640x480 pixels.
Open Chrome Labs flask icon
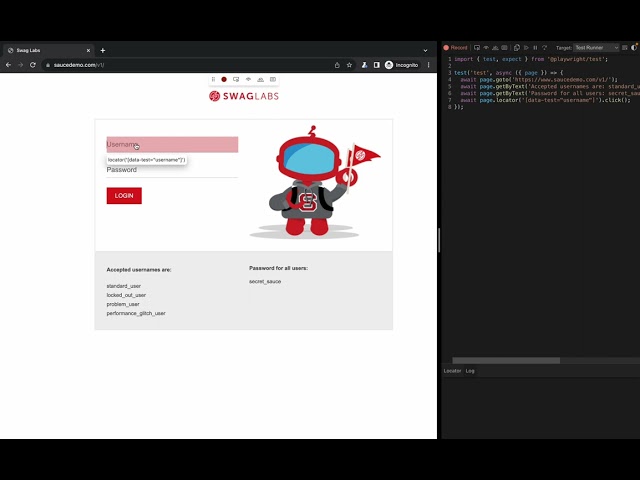364,65
